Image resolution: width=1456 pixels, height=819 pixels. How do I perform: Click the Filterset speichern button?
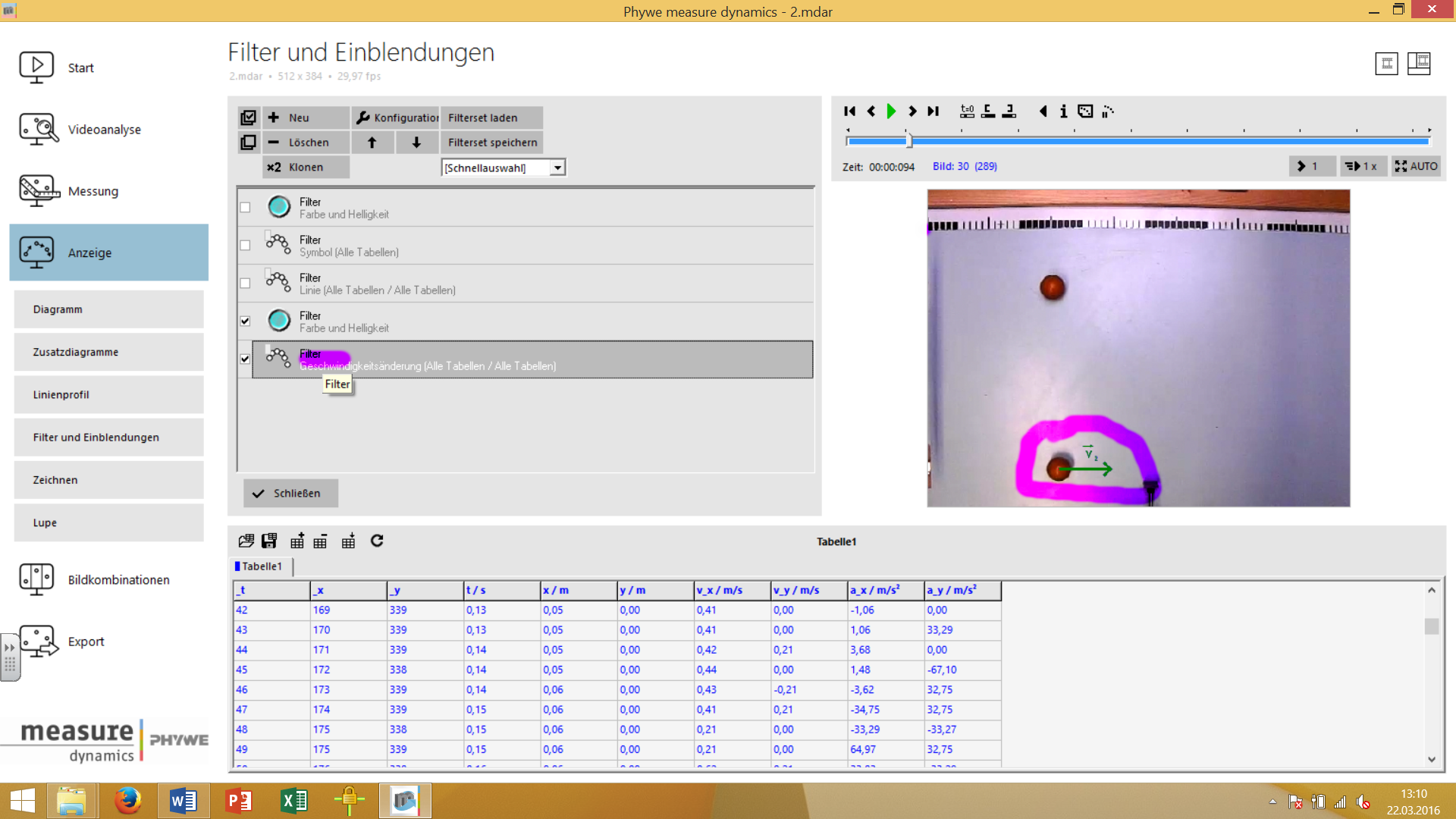pyautogui.click(x=492, y=143)
